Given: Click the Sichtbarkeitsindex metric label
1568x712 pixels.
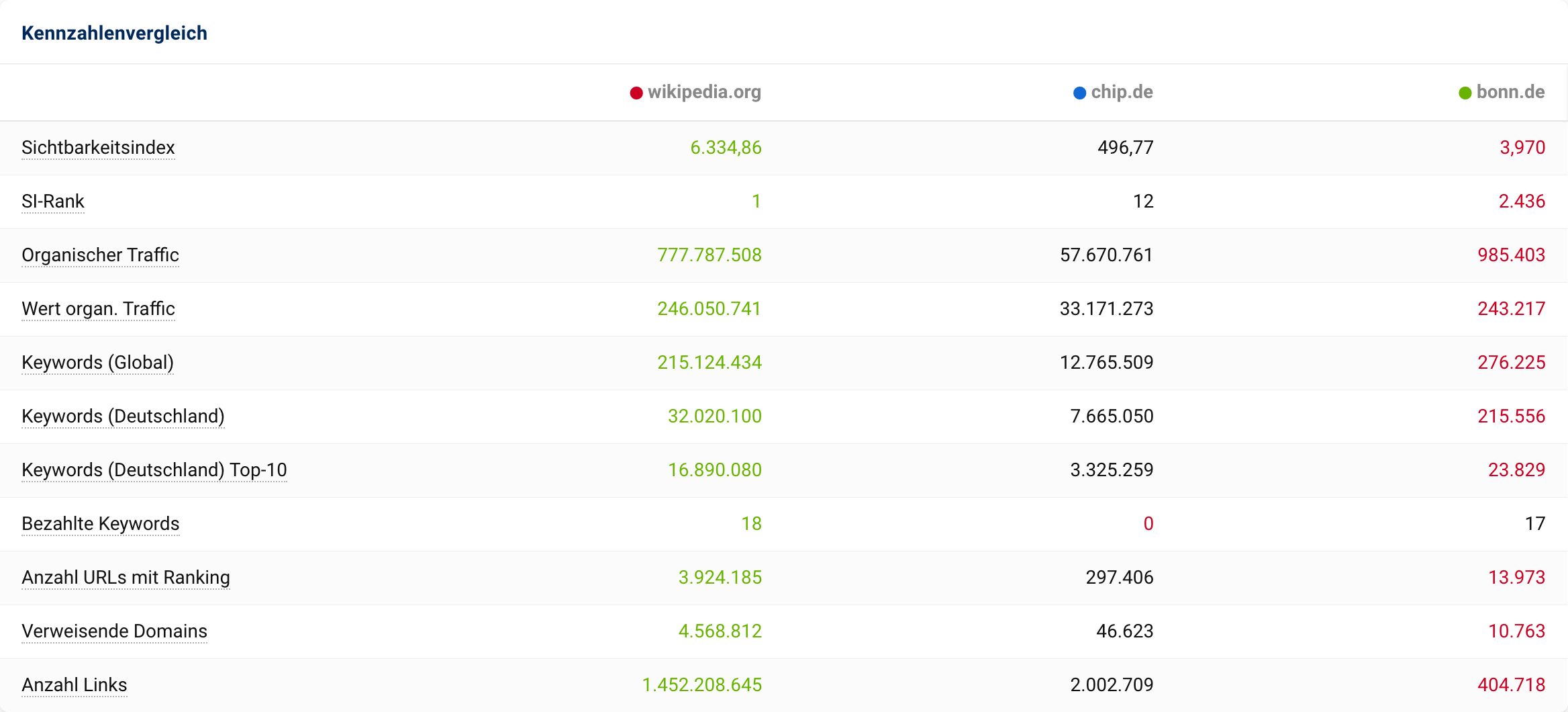Looking at the screenshot, I should pyautogui.click(x=98, y=148).
